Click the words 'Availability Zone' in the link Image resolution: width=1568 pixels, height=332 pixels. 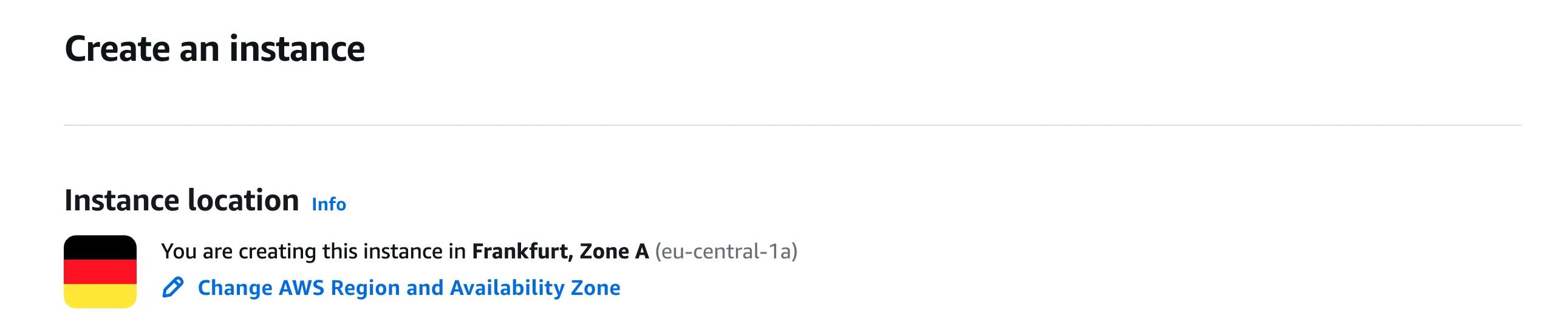535,288
